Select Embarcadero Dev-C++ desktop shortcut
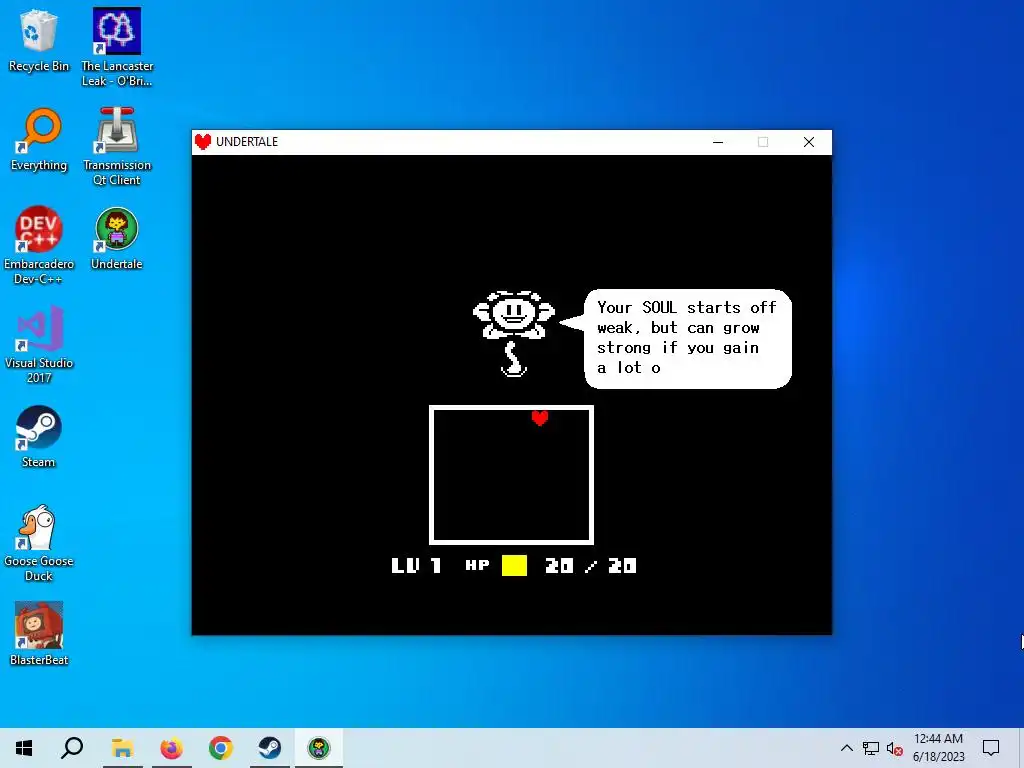This screenshot has width=1024, height=768. (39, 246)
